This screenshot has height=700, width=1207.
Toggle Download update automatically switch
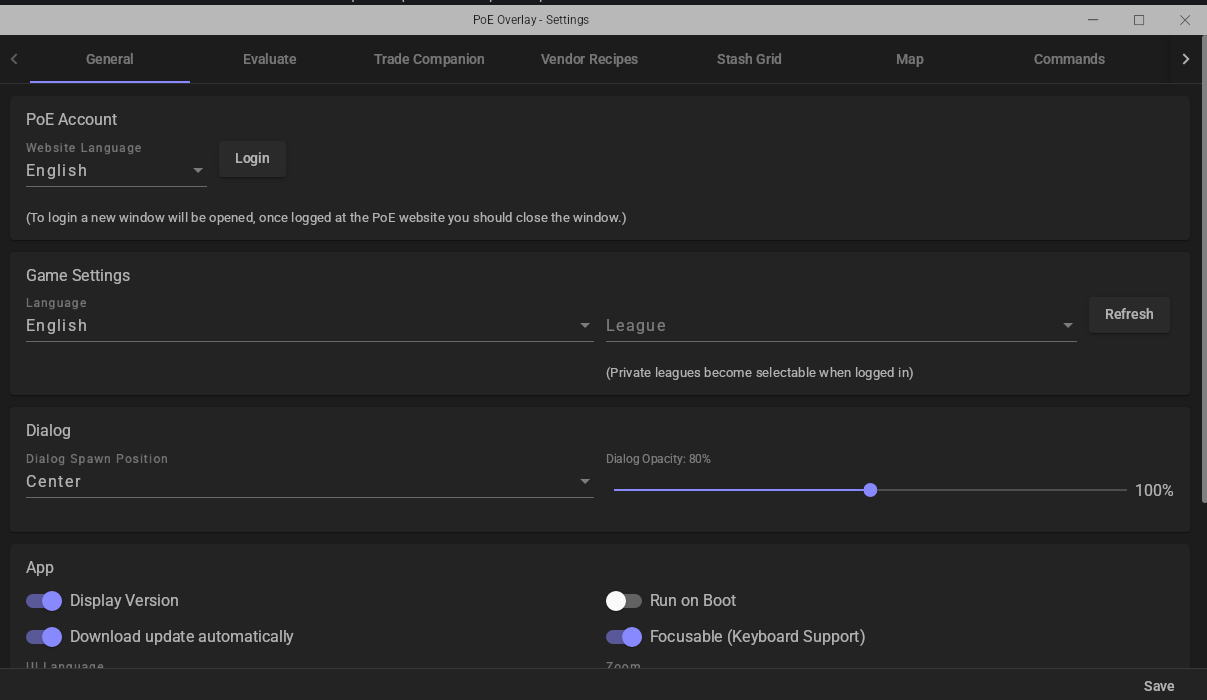tap(44, 636)
